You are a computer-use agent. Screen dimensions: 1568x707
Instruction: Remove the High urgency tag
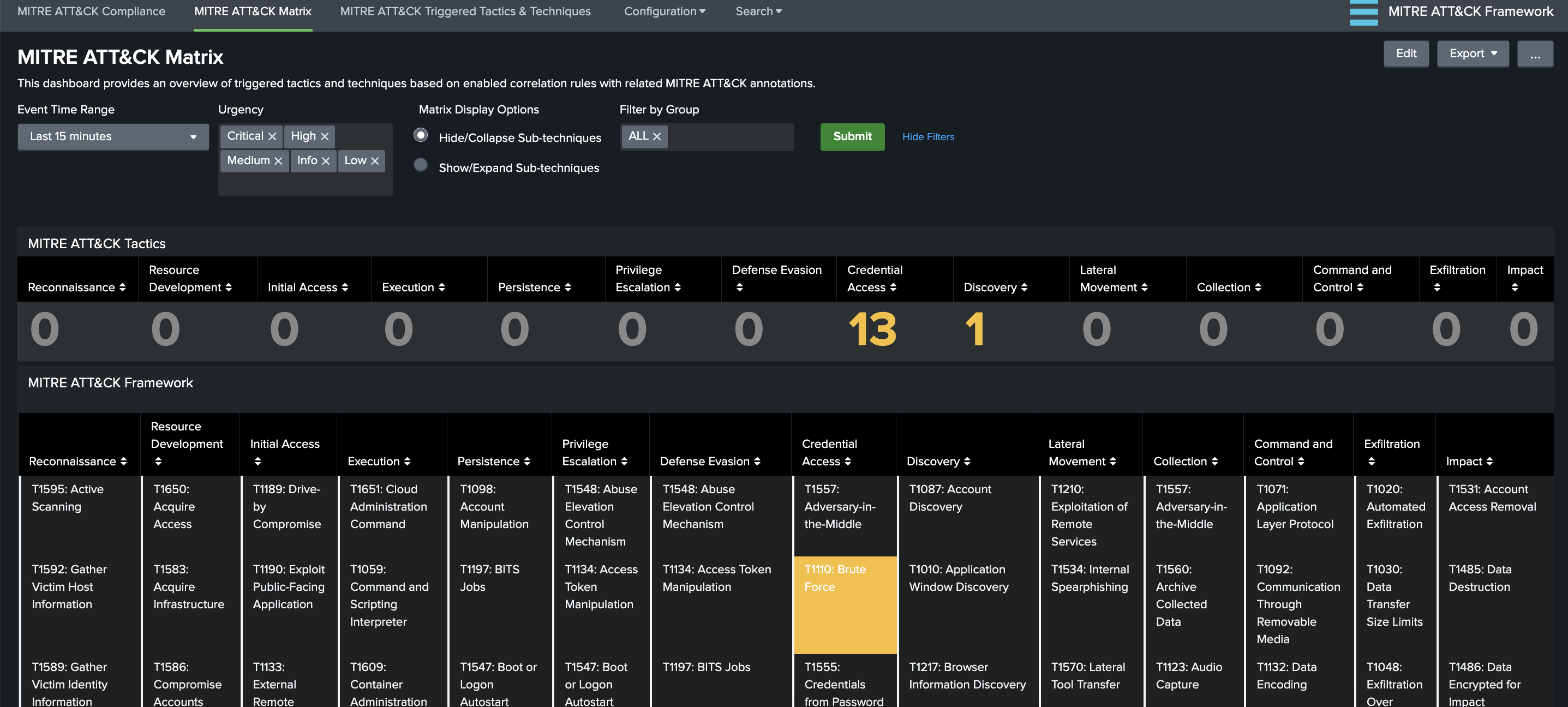[325, 136]
